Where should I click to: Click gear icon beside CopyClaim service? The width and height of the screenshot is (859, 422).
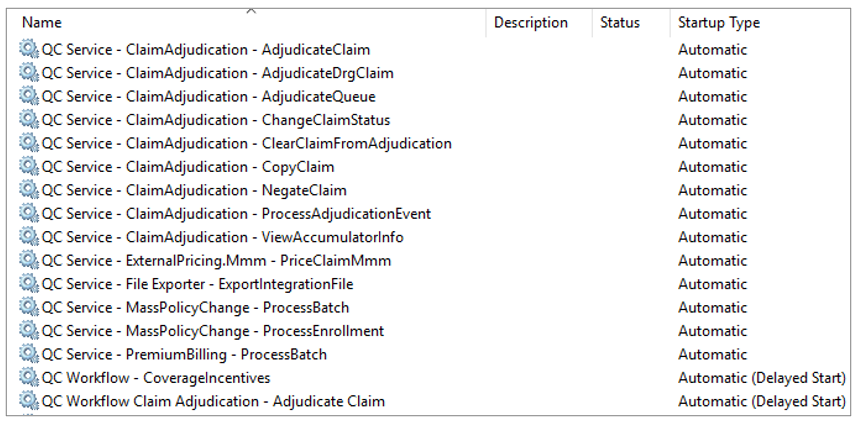coord(28,167)
